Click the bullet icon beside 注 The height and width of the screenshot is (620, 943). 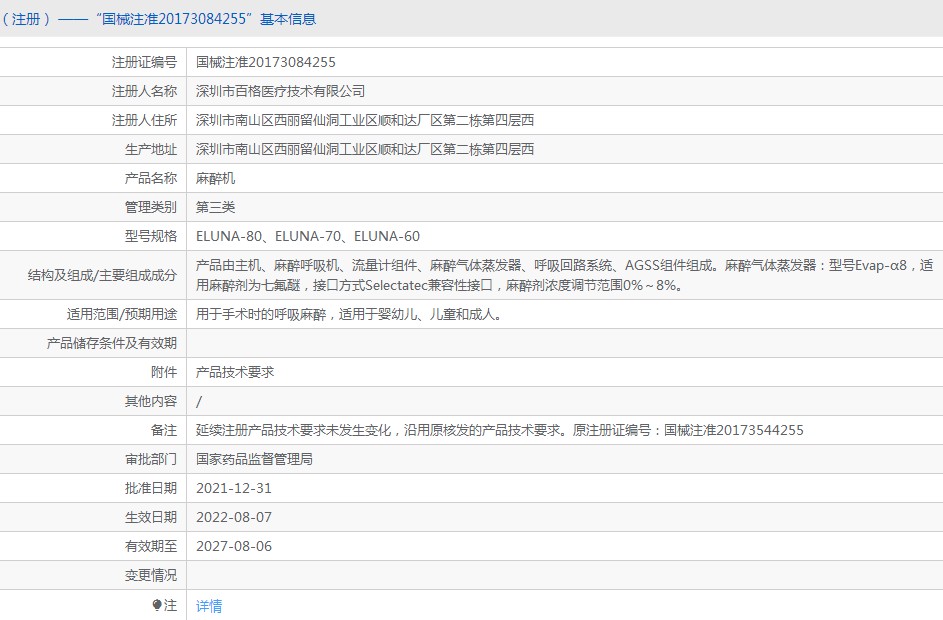[156, 606]
